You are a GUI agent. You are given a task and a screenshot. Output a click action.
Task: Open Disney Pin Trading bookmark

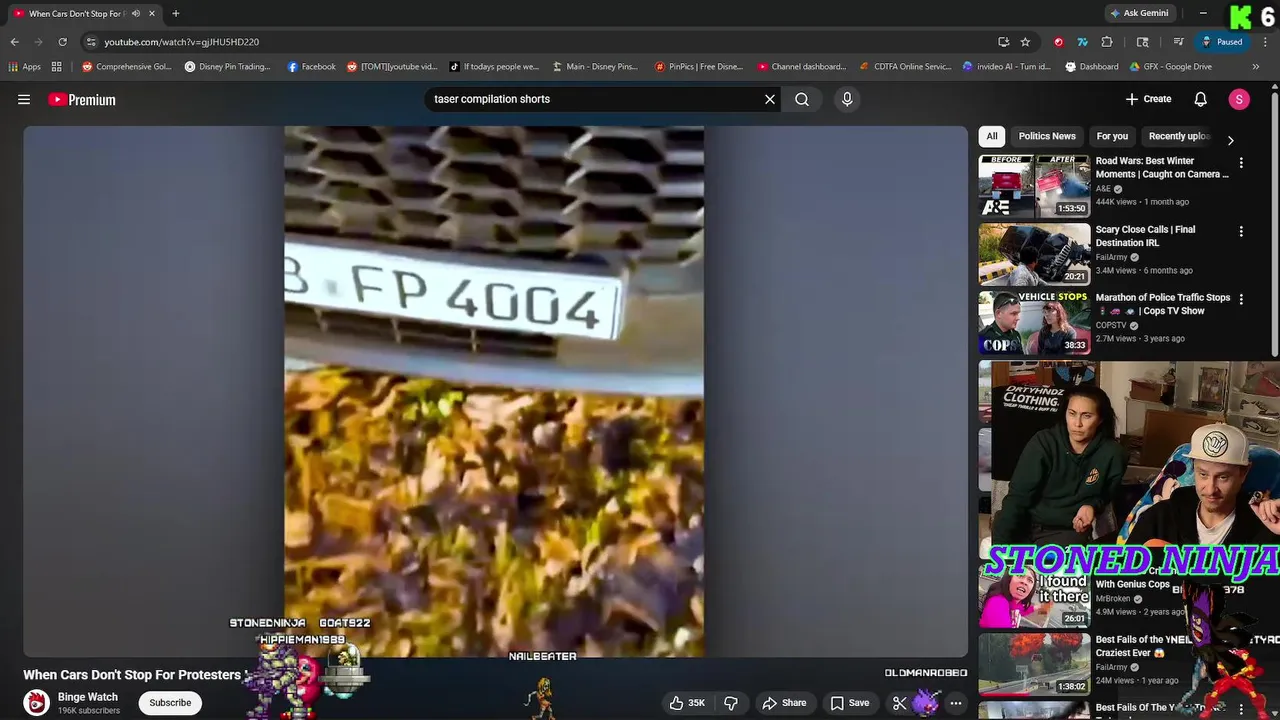(228, 67)
